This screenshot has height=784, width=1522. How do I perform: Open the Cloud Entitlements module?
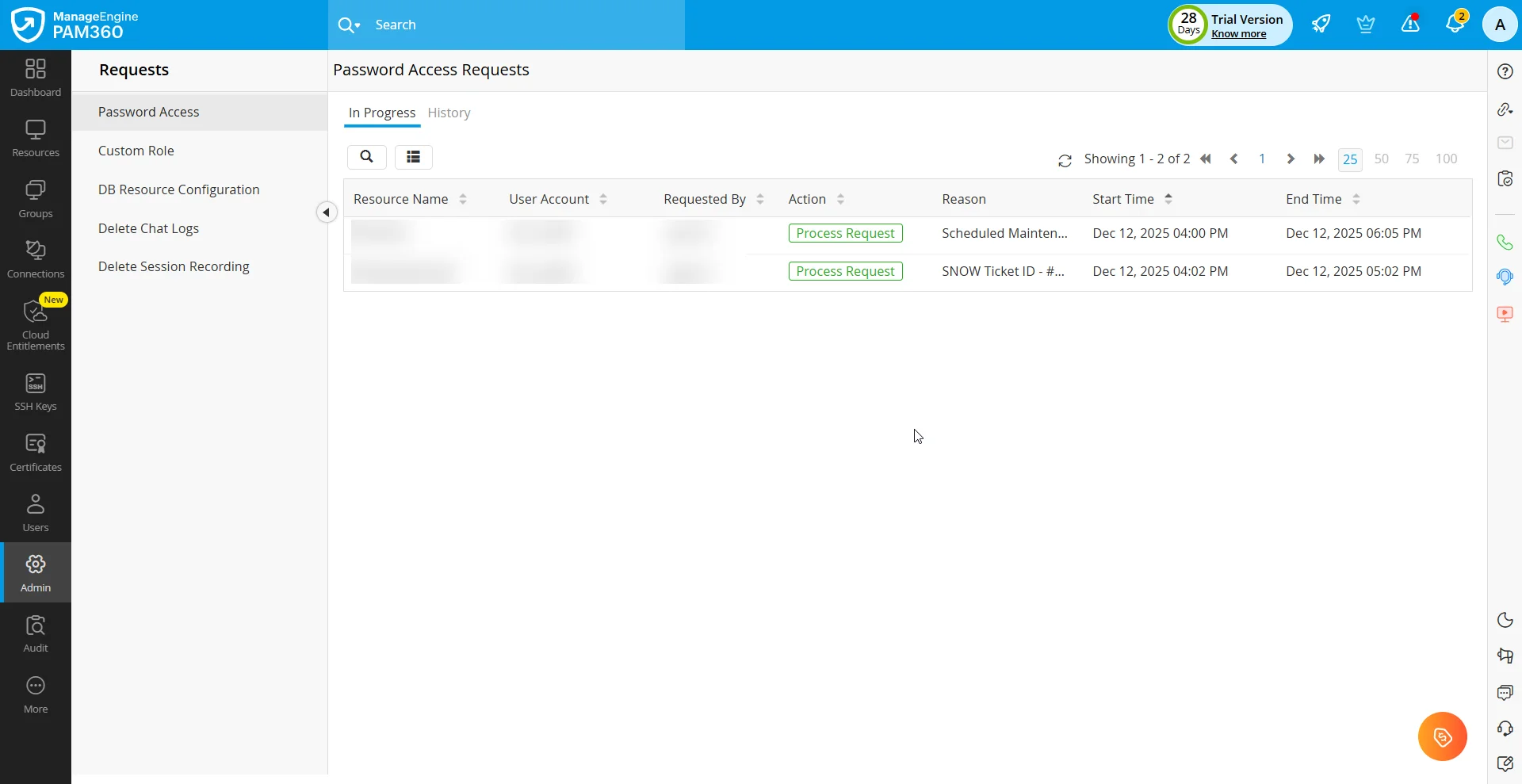[36, 324]
